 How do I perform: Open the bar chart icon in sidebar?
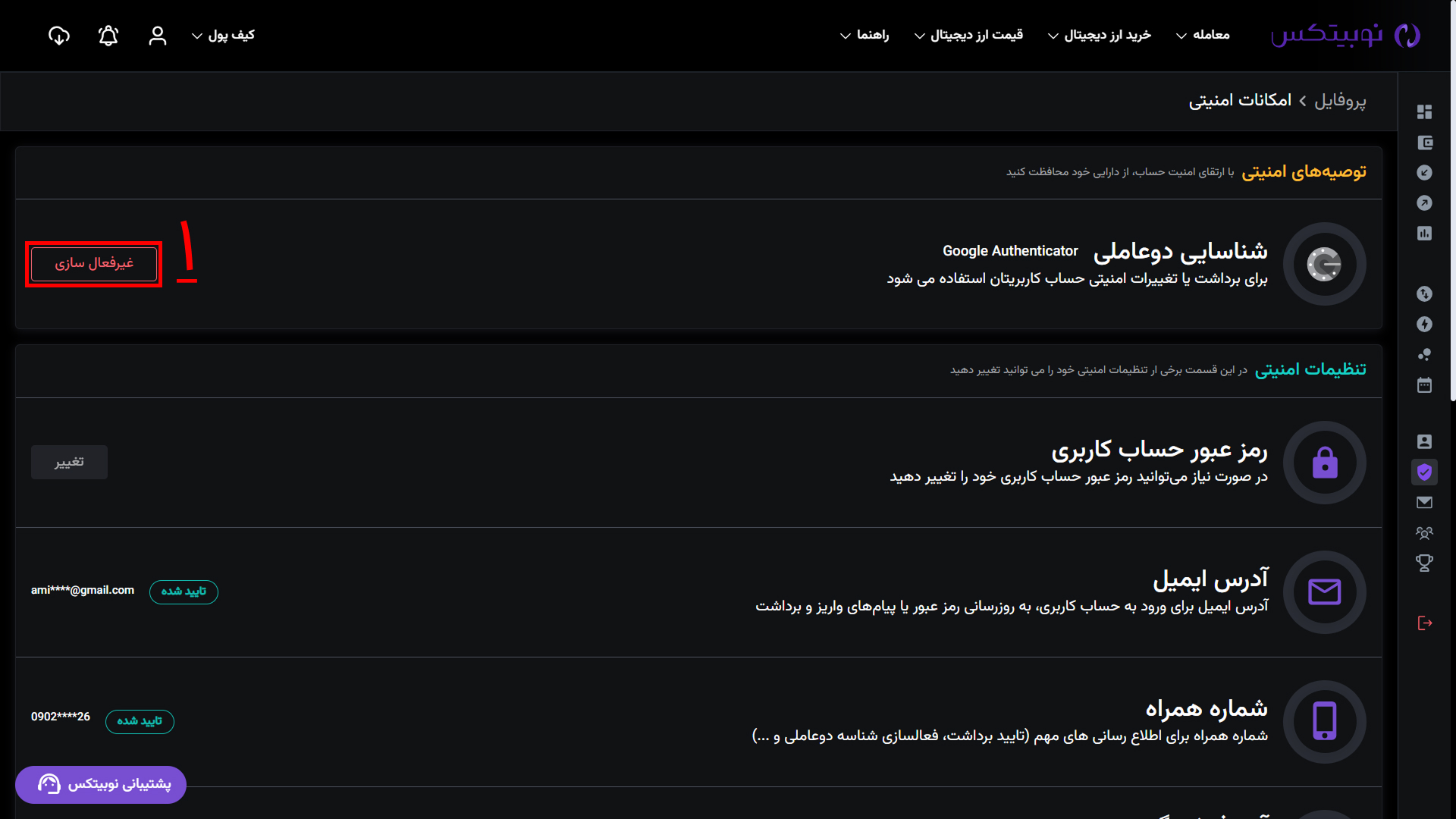click(x=1424, y=234)
